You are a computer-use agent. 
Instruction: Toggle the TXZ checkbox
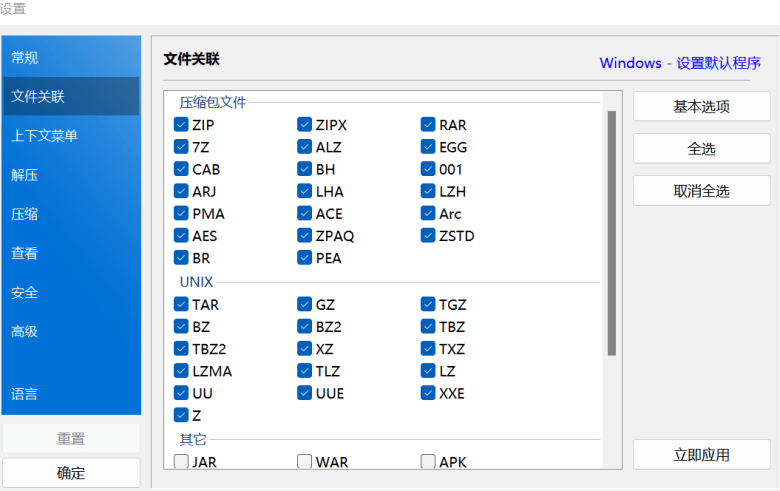pyautogui.click(x=428, y=348)
